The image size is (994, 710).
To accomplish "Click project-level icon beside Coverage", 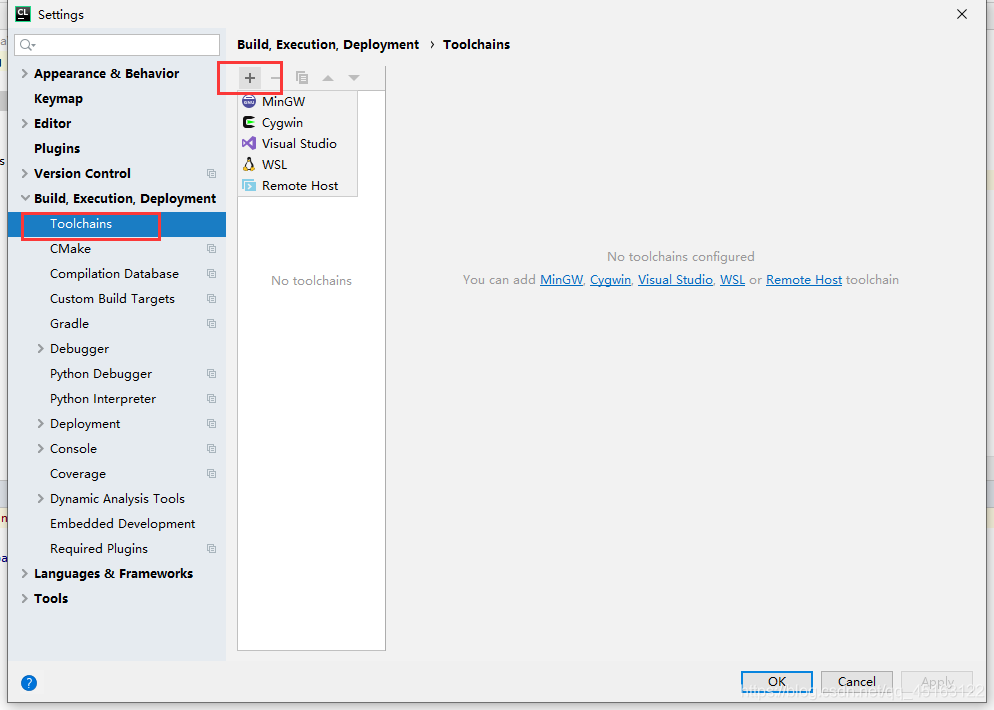I will tap(212, 474).
